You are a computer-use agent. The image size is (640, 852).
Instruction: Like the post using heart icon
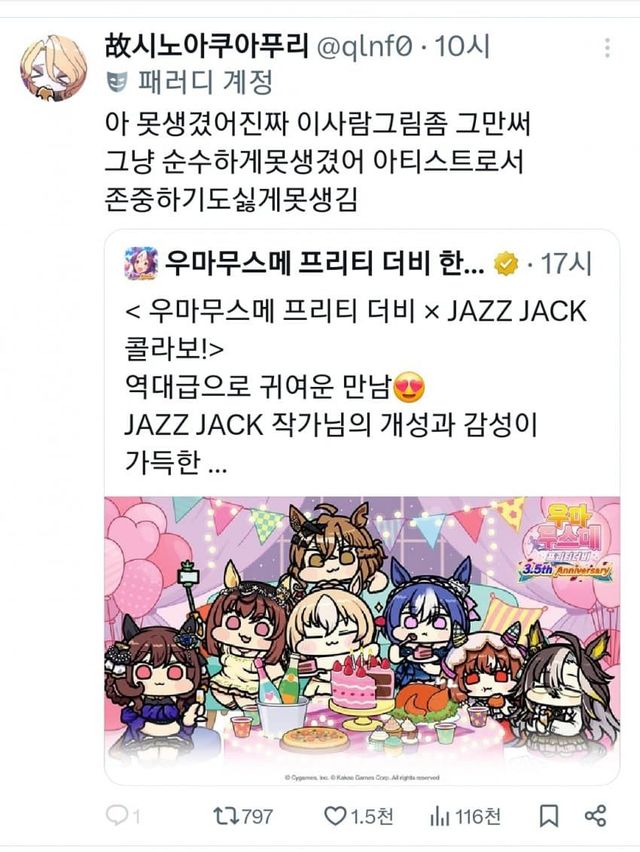pos(359,816)
